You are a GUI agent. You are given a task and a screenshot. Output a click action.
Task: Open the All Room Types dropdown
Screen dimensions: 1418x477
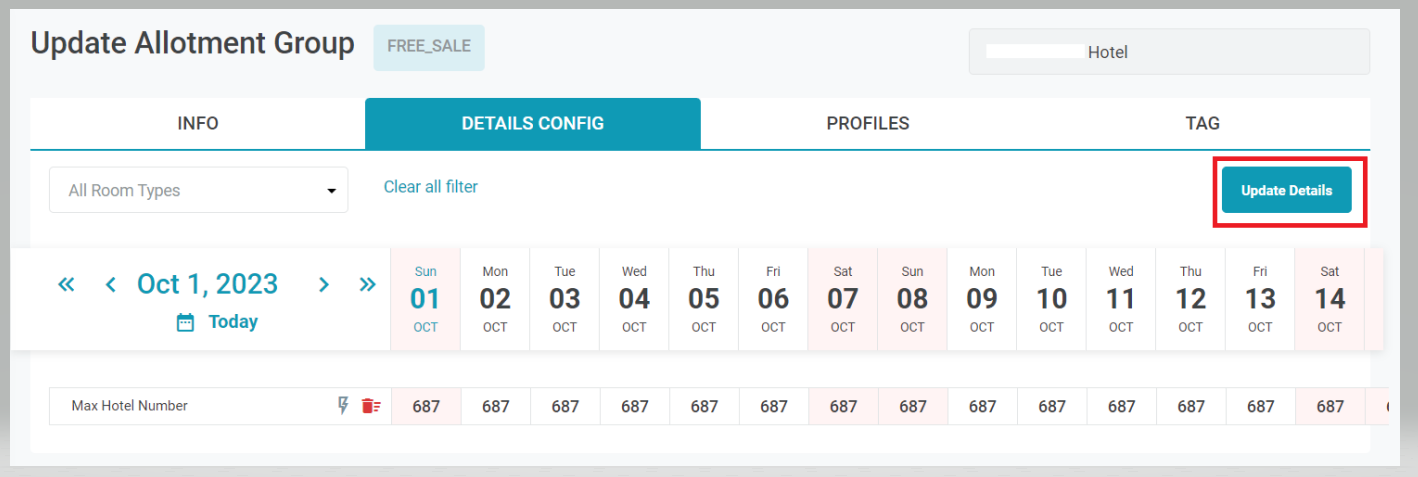(199, 190)
